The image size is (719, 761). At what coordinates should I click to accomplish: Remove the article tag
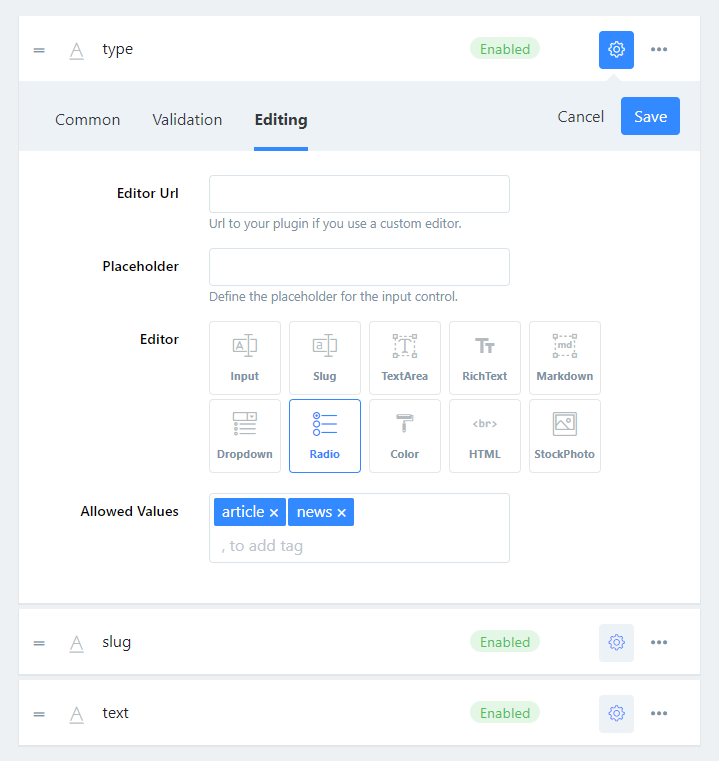coord(274,513)
